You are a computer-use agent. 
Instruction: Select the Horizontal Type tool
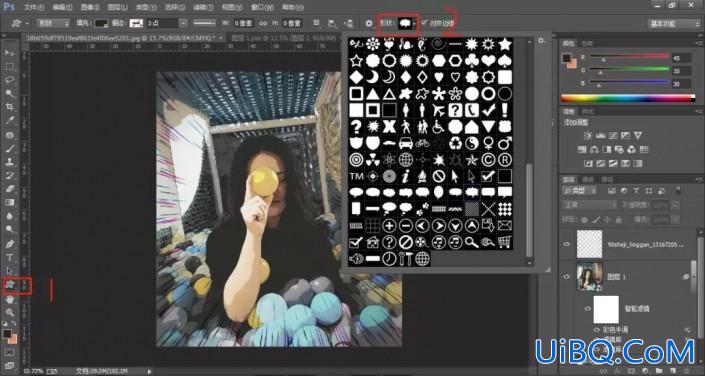point(9,257)
